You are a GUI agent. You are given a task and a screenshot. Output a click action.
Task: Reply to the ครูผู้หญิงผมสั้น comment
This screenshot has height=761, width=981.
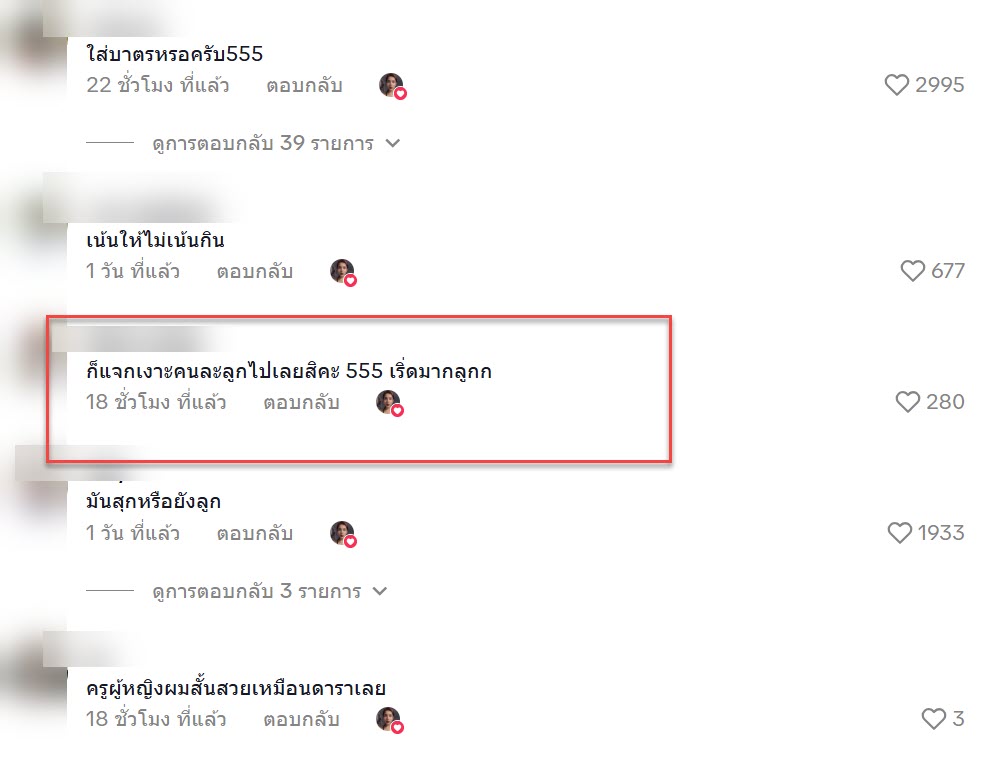301,720
